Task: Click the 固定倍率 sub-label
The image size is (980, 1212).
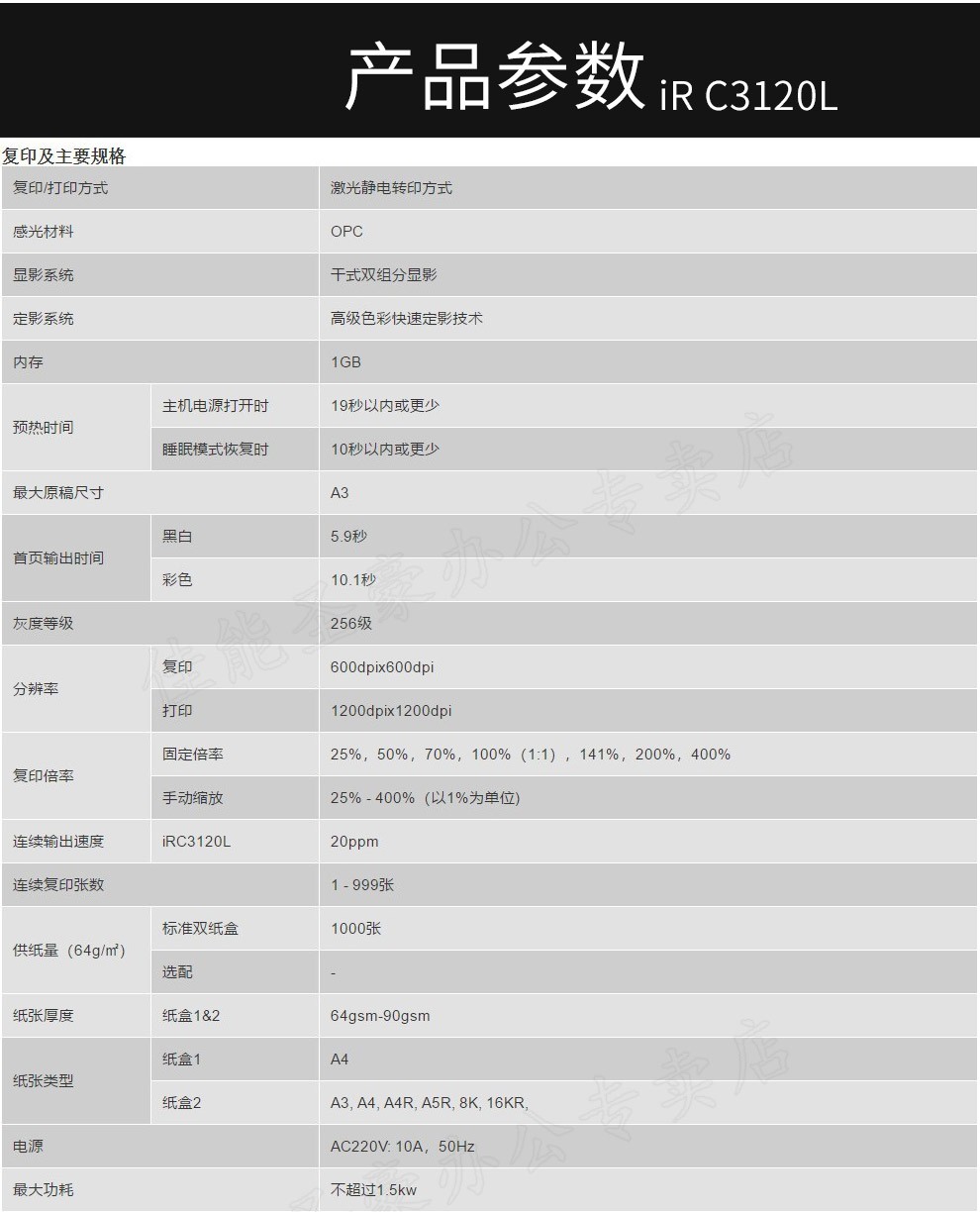Action: point(193,754)
